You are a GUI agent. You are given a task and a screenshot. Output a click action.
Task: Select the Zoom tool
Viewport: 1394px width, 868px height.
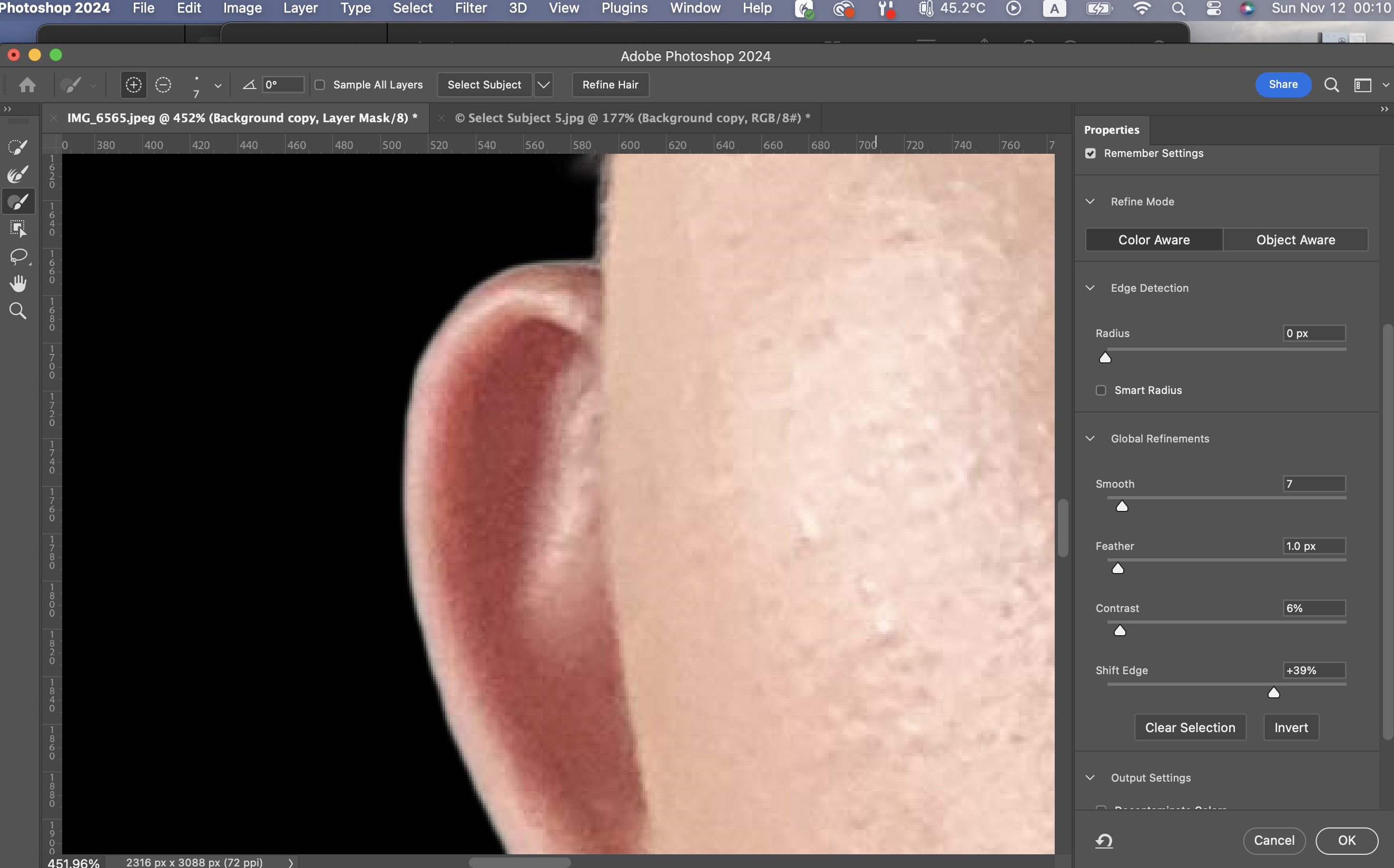tap(18, 311)
